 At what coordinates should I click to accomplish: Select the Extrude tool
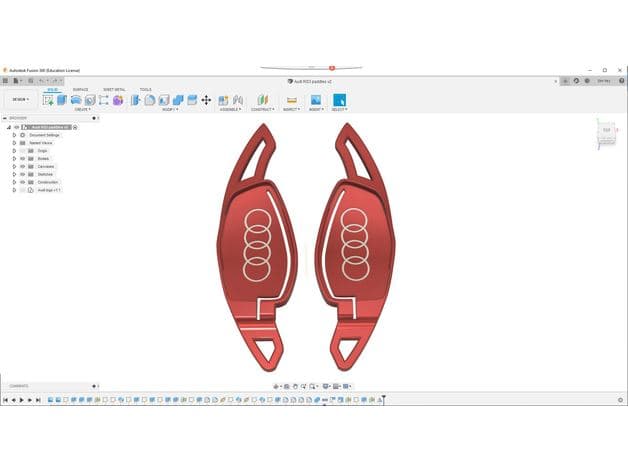[62, 100]
